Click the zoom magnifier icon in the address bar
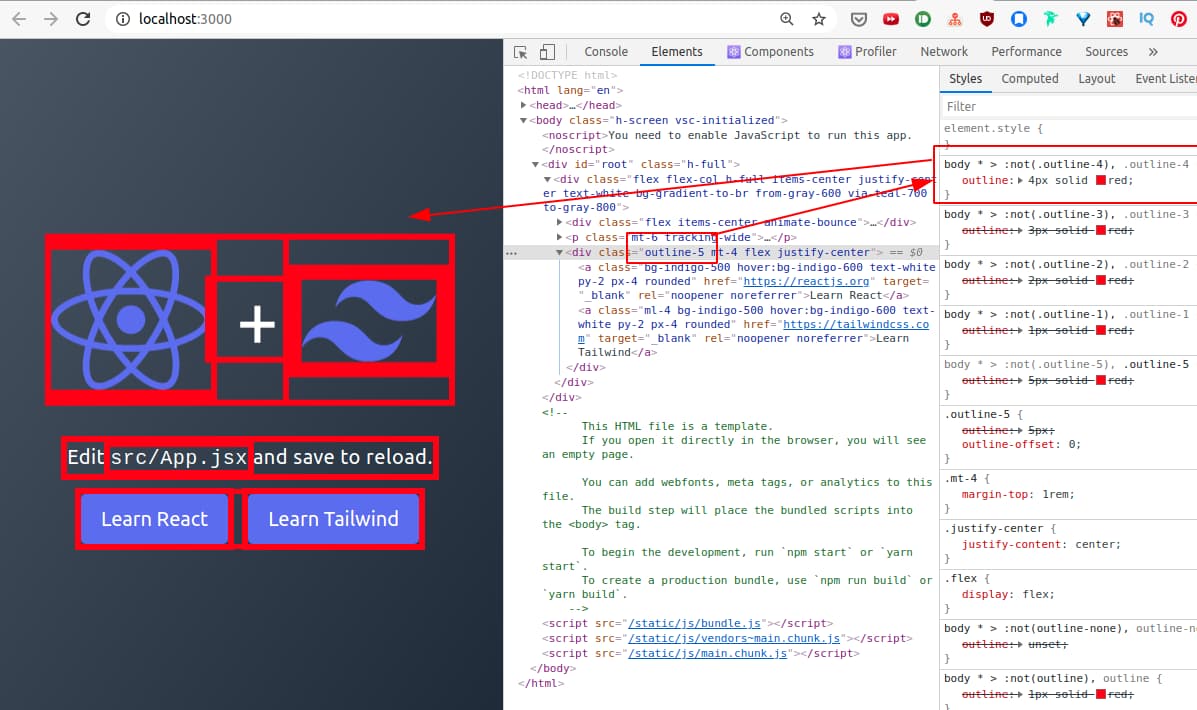Screen dimensions: 1197x710 click(787, 19)
